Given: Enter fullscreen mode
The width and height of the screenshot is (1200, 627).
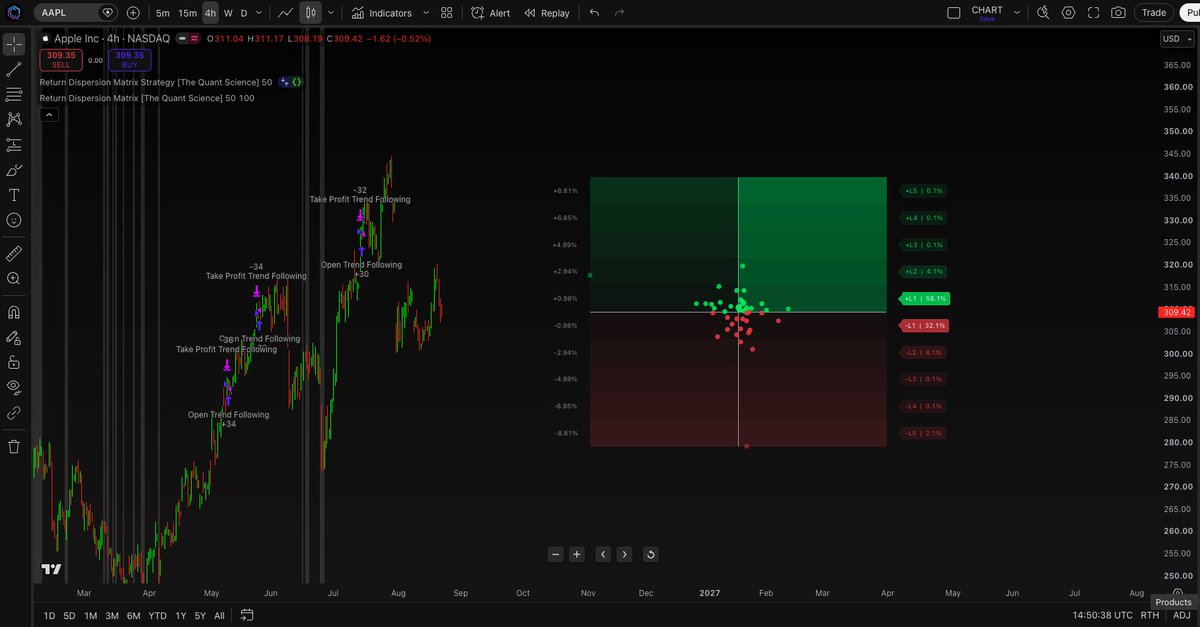Looking at the screenshot, I should (x=1093, y=13).
